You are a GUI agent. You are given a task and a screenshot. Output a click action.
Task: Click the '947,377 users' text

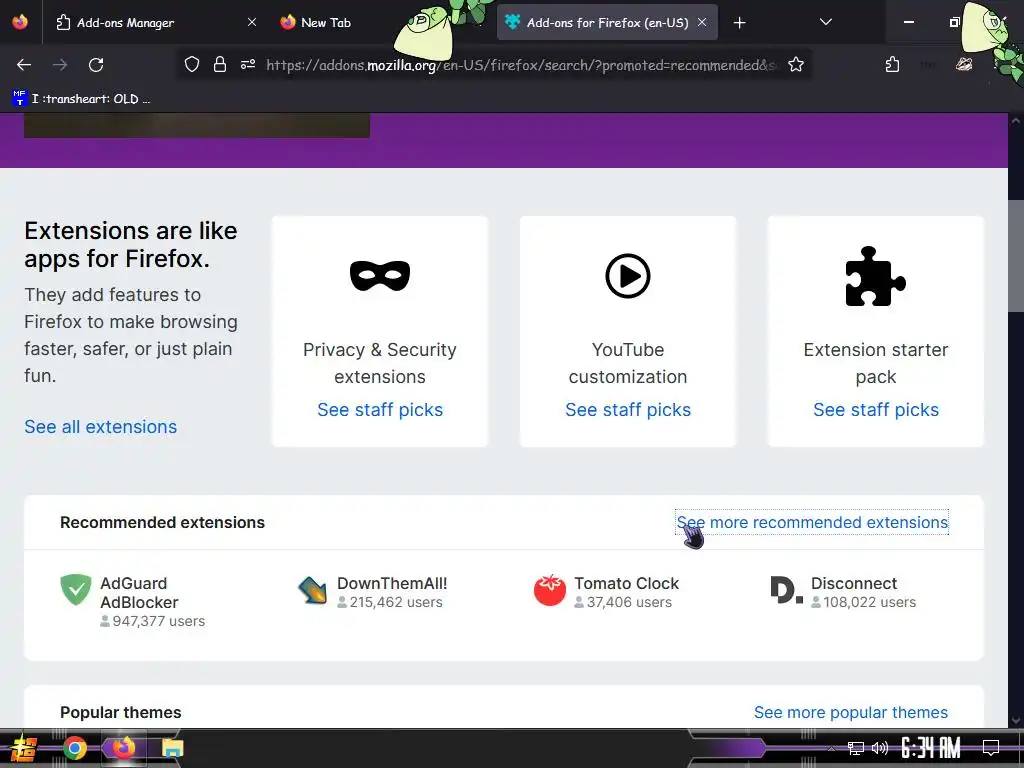pos(158,621)
